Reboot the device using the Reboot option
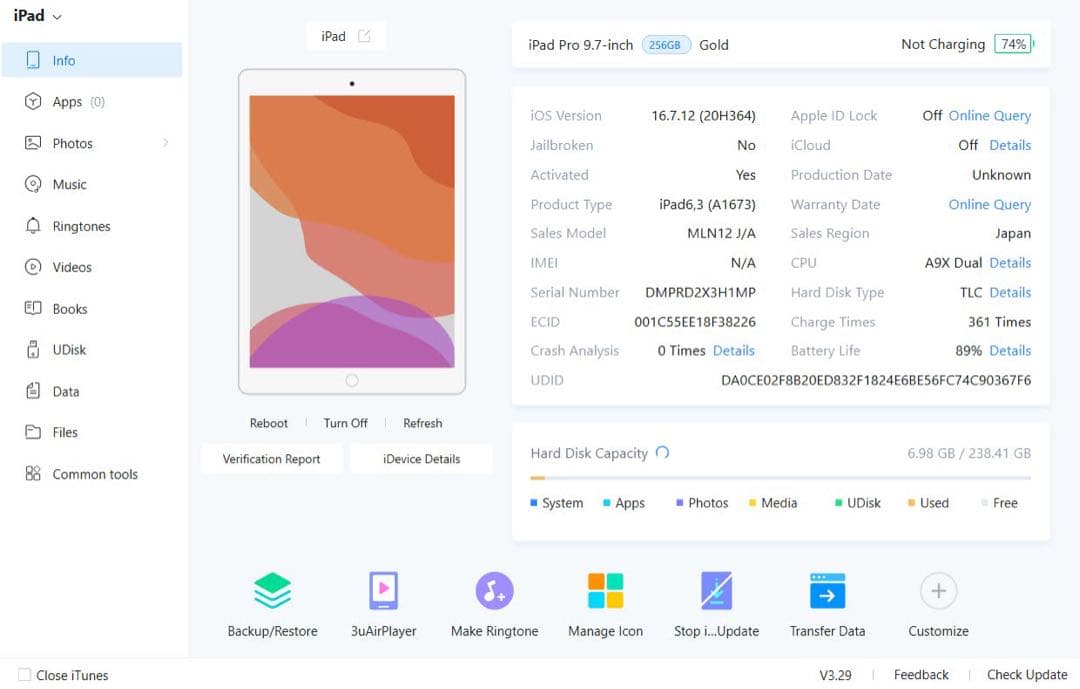The width and height of the screenshot is (1080, 689). pos(268,422)
